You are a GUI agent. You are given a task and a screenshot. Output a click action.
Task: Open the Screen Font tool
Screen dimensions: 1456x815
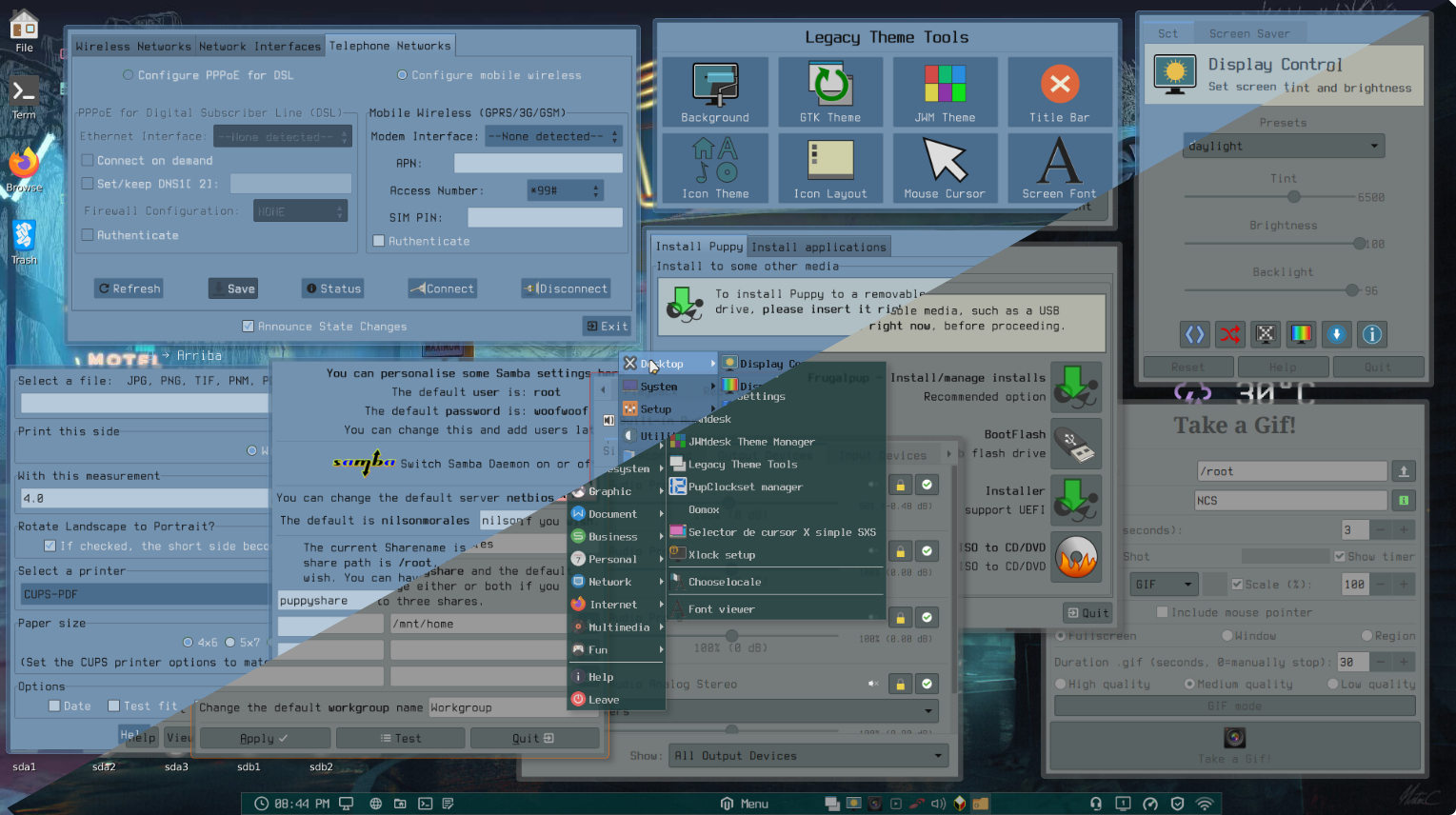[1059, 169]
